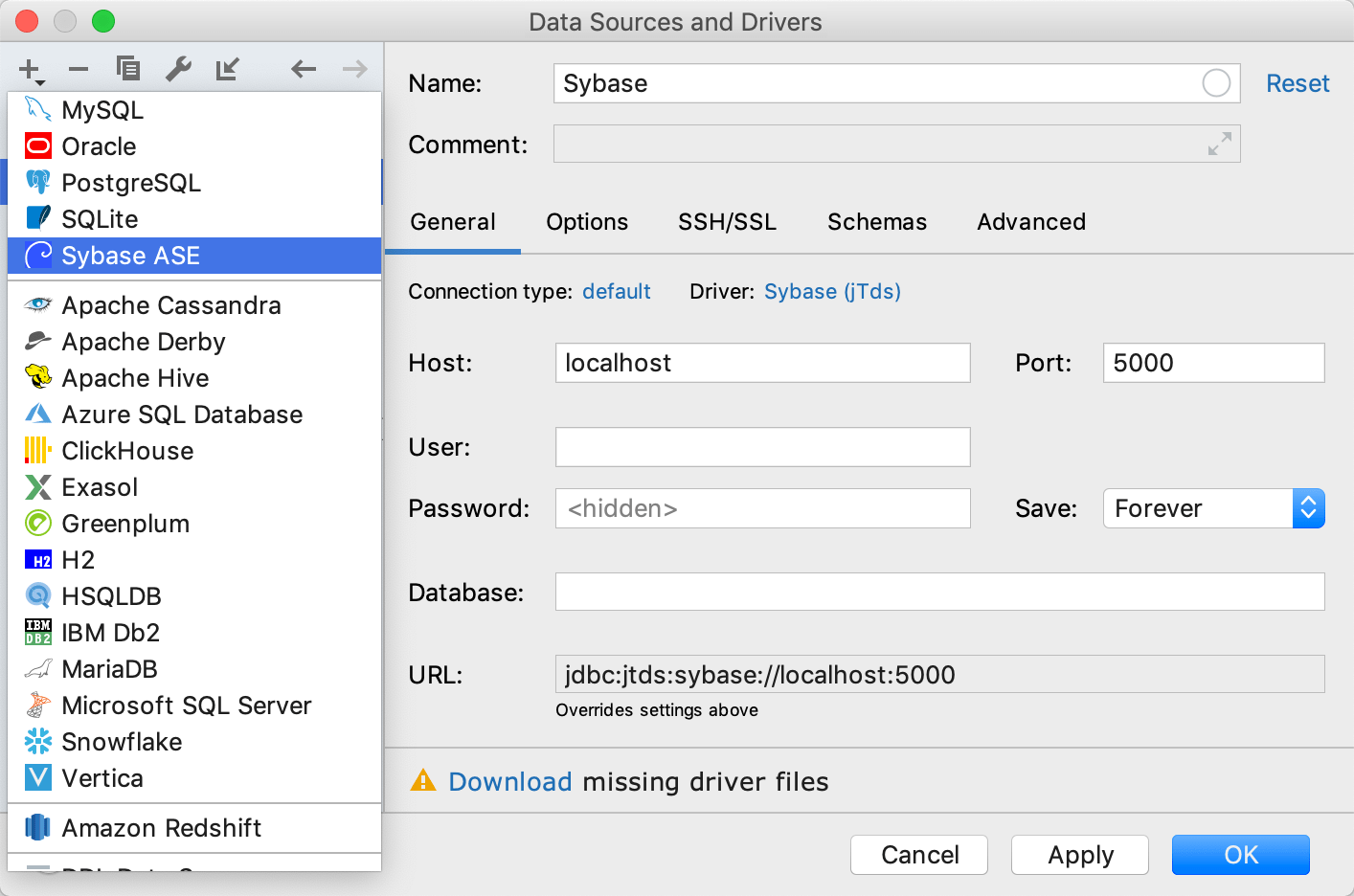1354x896 pixels.
Task: Go back with the left arrow icon
Action: (x=304, y=69)
